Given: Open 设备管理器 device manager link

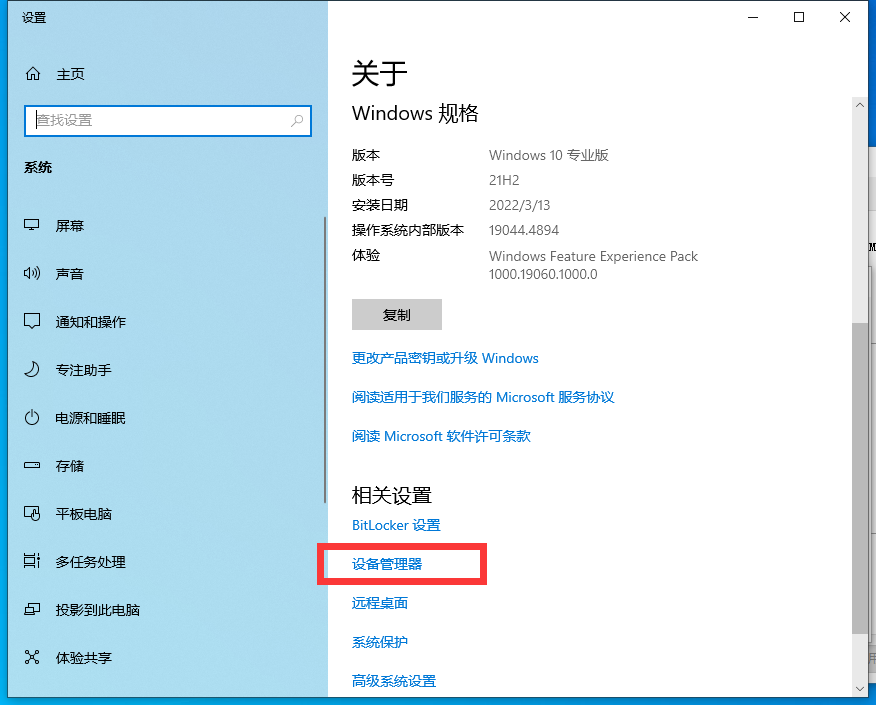Looking at the screenshot, I should click(x=387, y=564).
